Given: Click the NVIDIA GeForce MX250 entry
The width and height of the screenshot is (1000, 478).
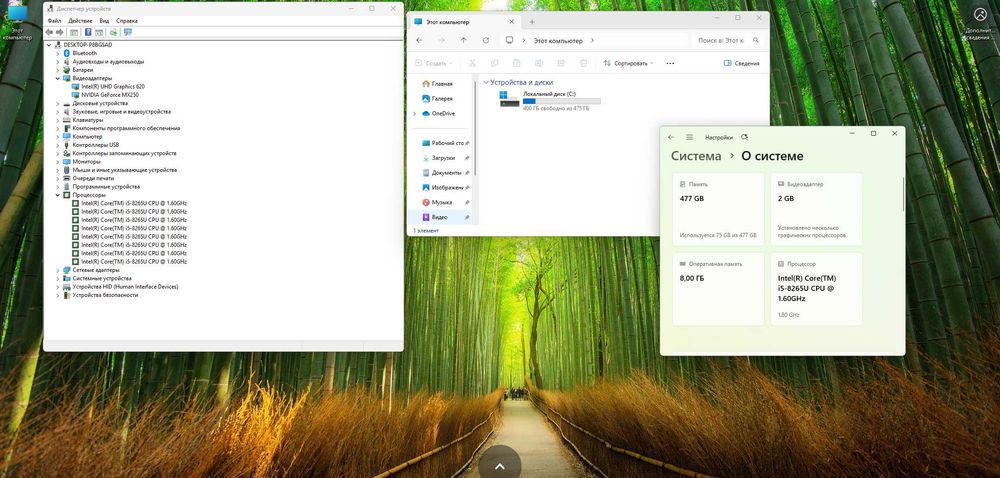Looking at the screenshot, I should [x=110, y=95].
